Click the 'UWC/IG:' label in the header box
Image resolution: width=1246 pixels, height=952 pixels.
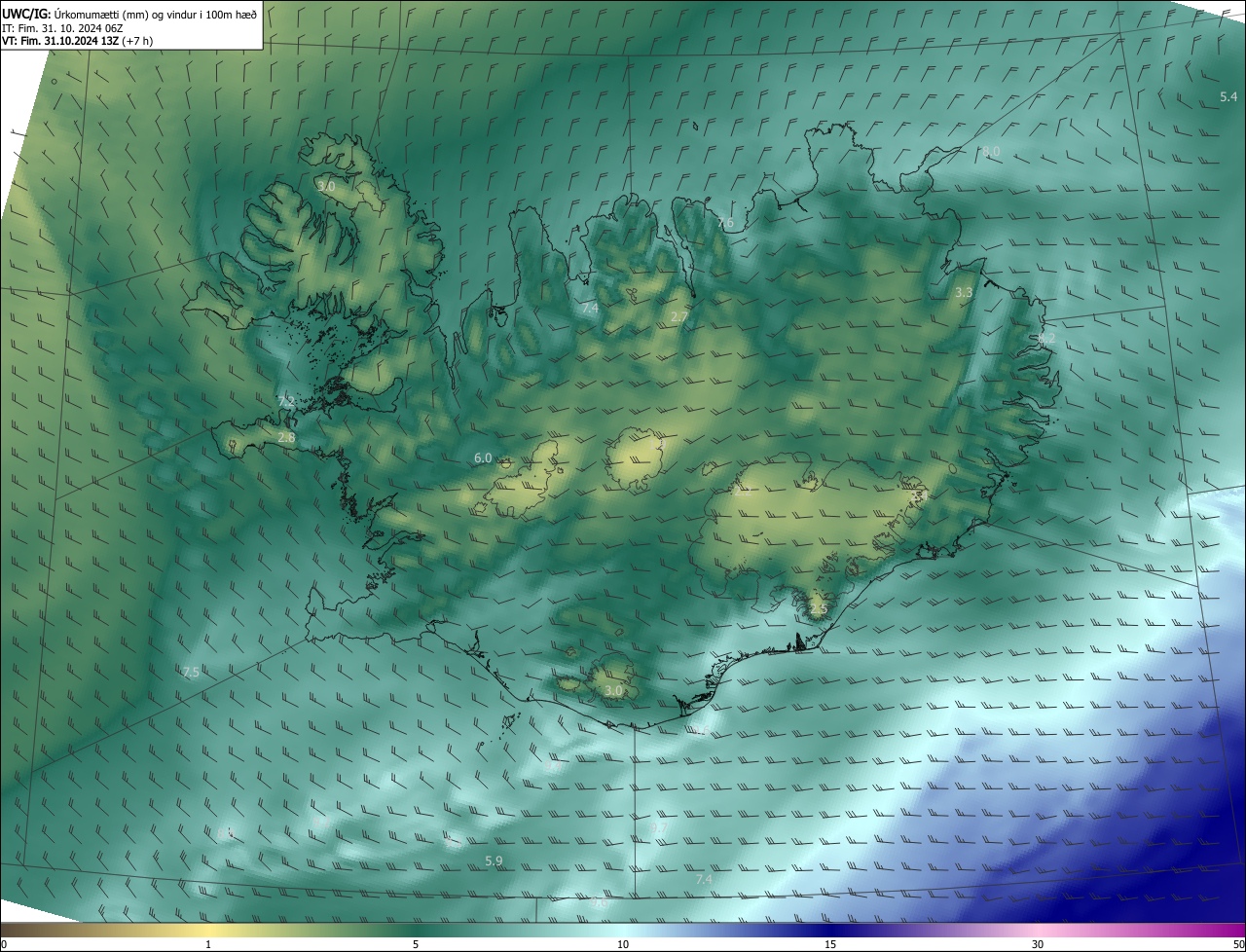pos(26,13)
